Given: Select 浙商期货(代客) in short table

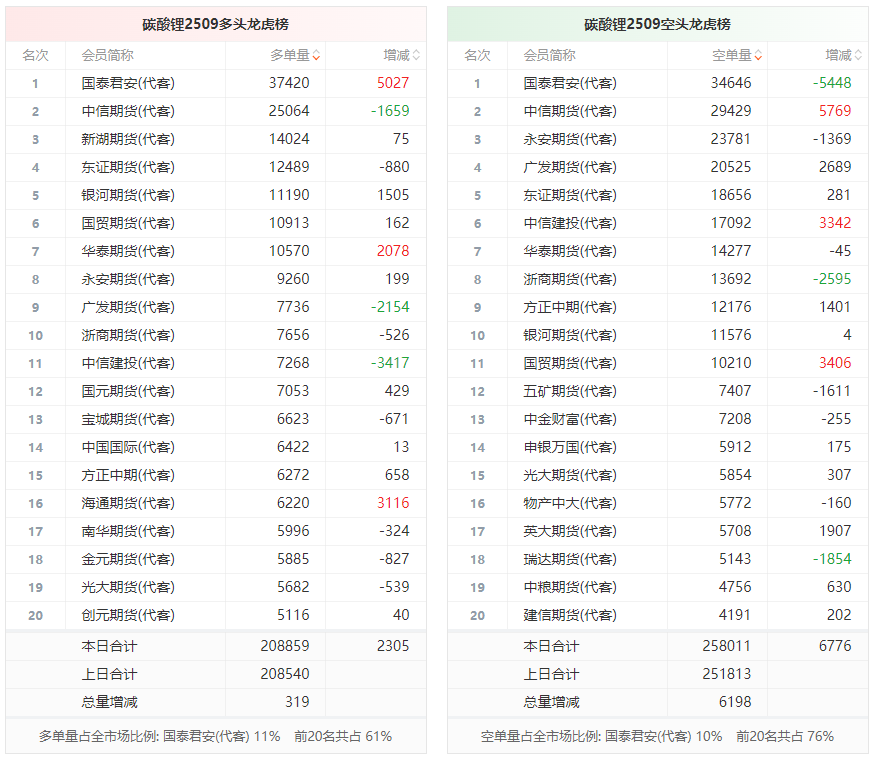Looking at the screenshot, I should [x=570, y=279].
